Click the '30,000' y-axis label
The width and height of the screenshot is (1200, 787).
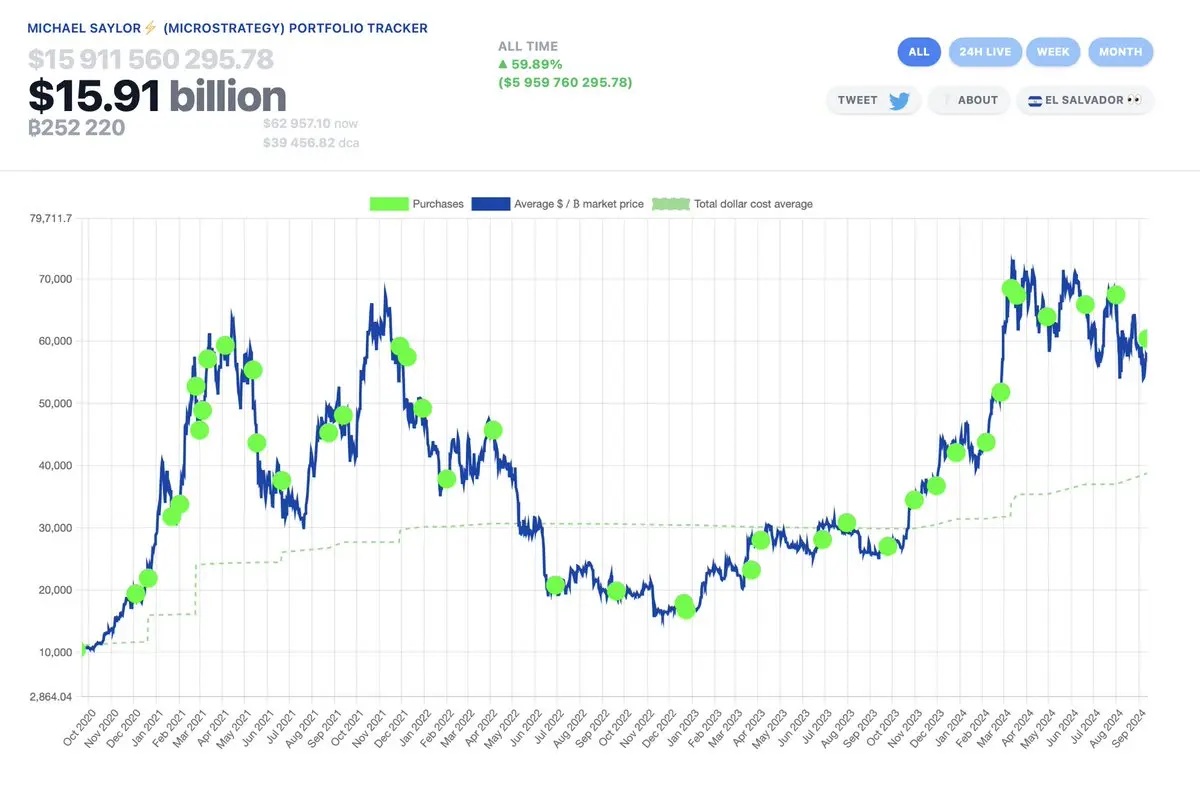[54, 528]
